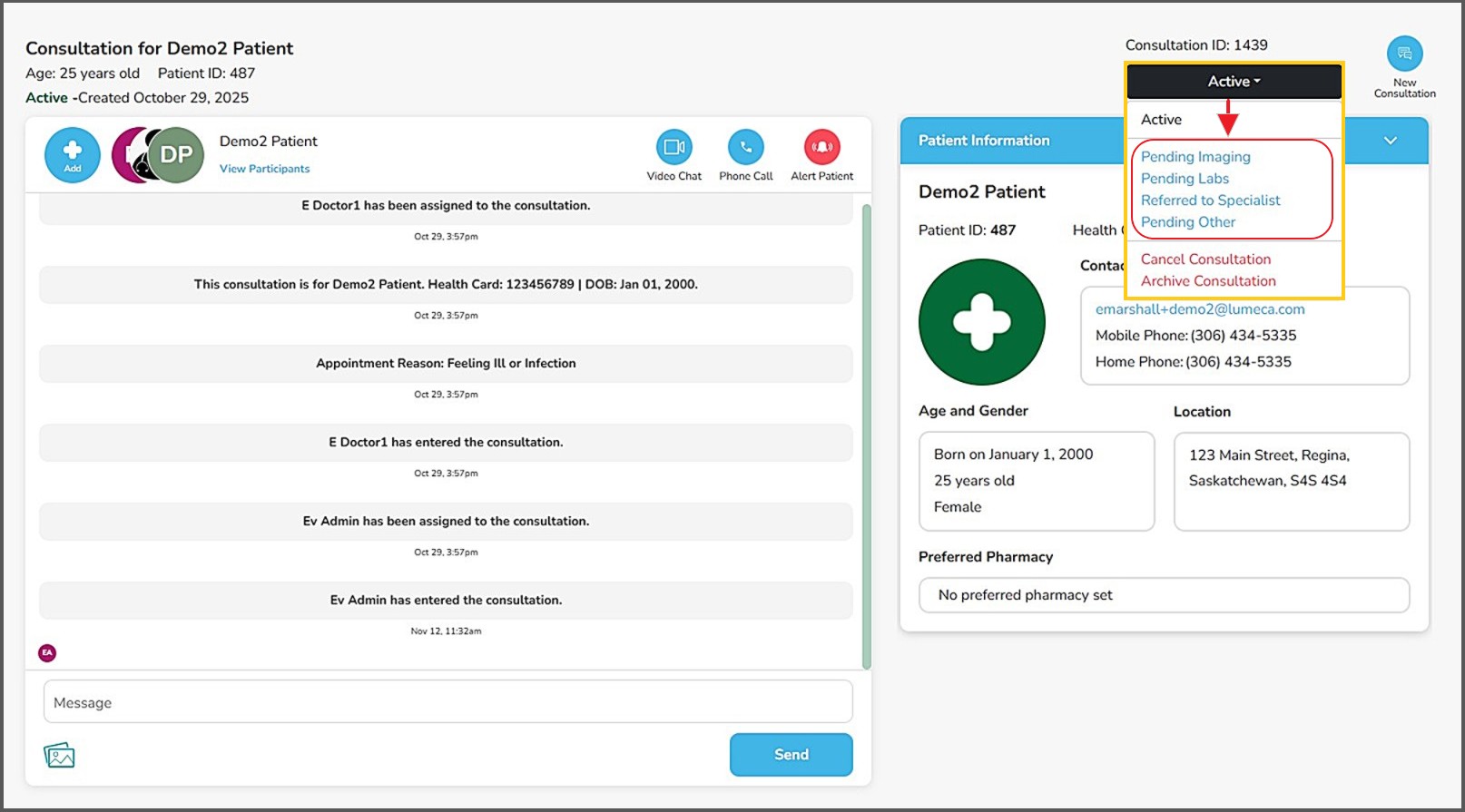
Task: Set status to Pending Other
Action: click(x=1188, y=222)
